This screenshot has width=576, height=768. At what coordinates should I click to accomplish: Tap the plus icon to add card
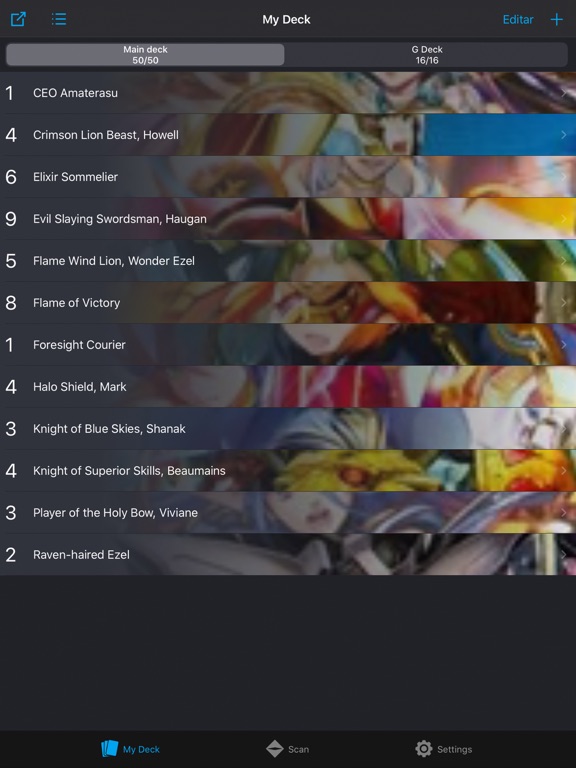556,20
